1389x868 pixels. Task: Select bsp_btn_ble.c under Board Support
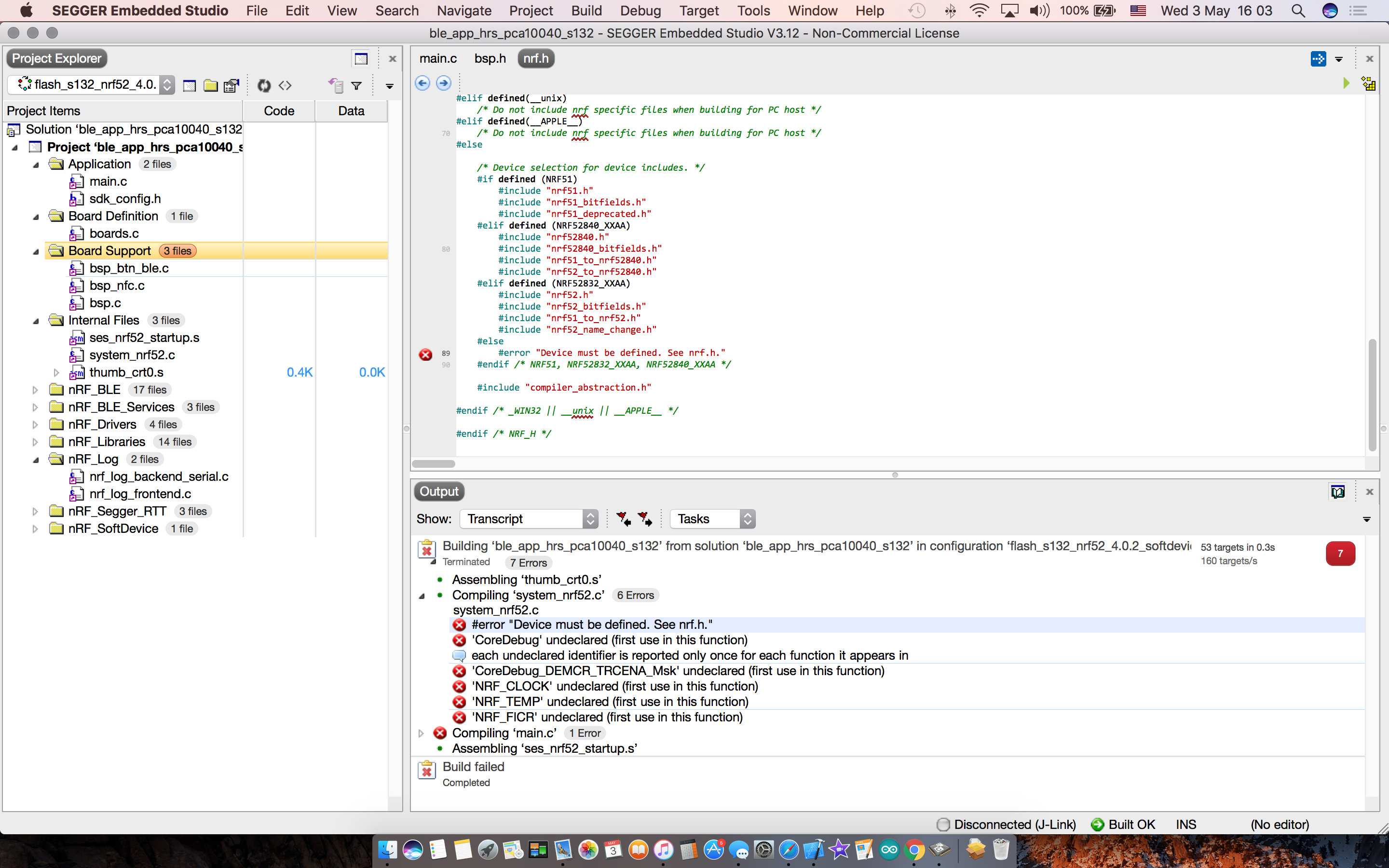(129, 269)
